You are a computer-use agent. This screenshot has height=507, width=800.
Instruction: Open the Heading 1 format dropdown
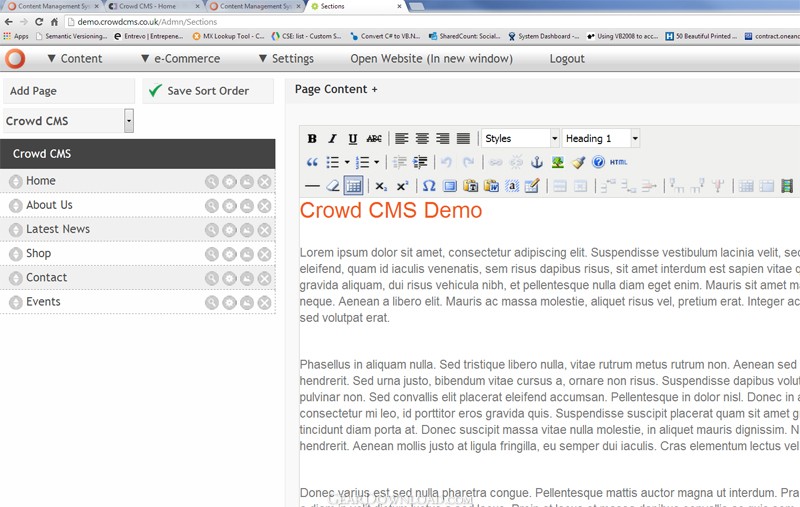(x=601, y=138)
